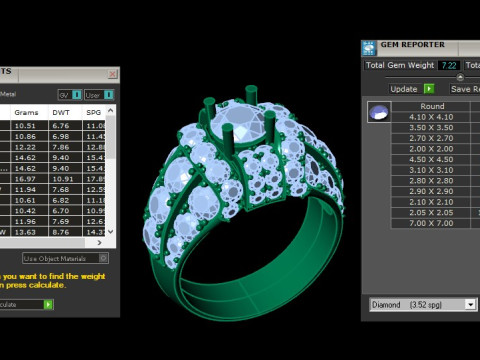Screen dimensions: 480x360
Task: Click the metal table scroll down arrow
Action: [111, 231]
